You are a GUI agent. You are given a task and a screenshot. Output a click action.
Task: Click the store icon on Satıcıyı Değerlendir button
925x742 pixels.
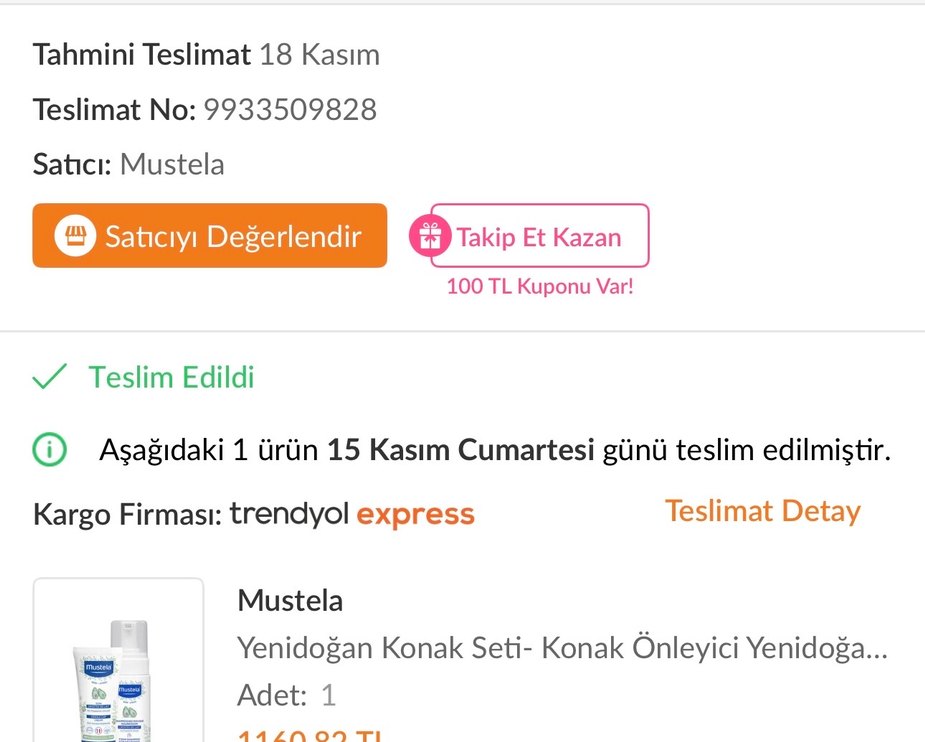coord(78,236)
